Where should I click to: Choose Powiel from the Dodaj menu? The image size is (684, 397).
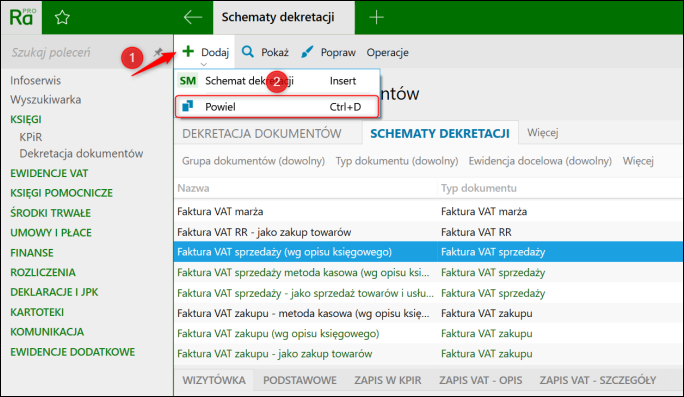[277, 107]
